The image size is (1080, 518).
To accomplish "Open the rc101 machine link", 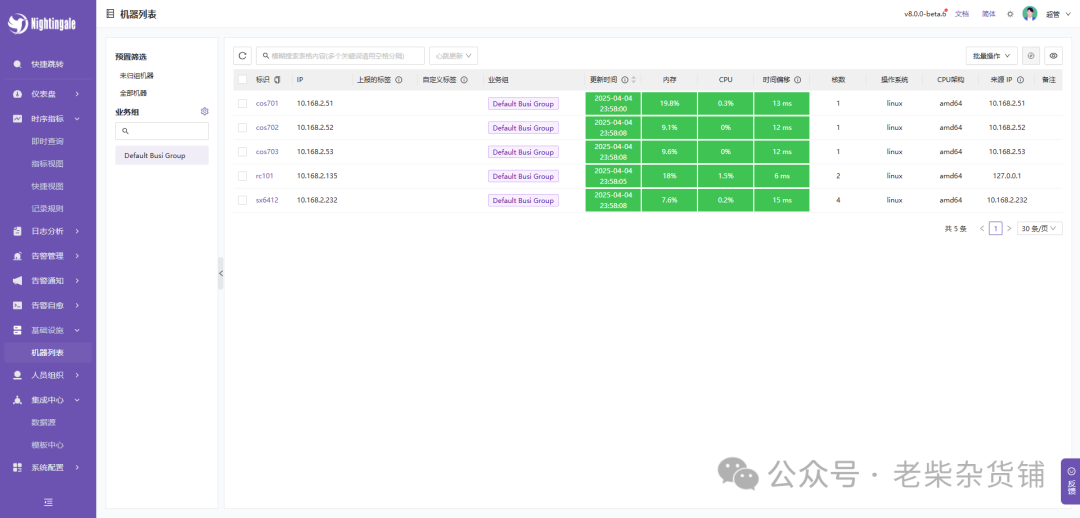I will pos(264,176).
